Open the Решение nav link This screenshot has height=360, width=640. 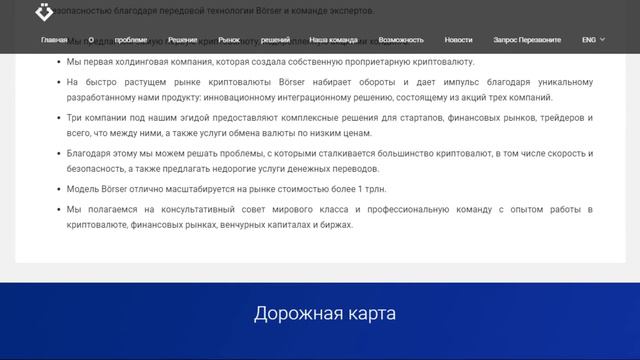[x=182, y=40]
